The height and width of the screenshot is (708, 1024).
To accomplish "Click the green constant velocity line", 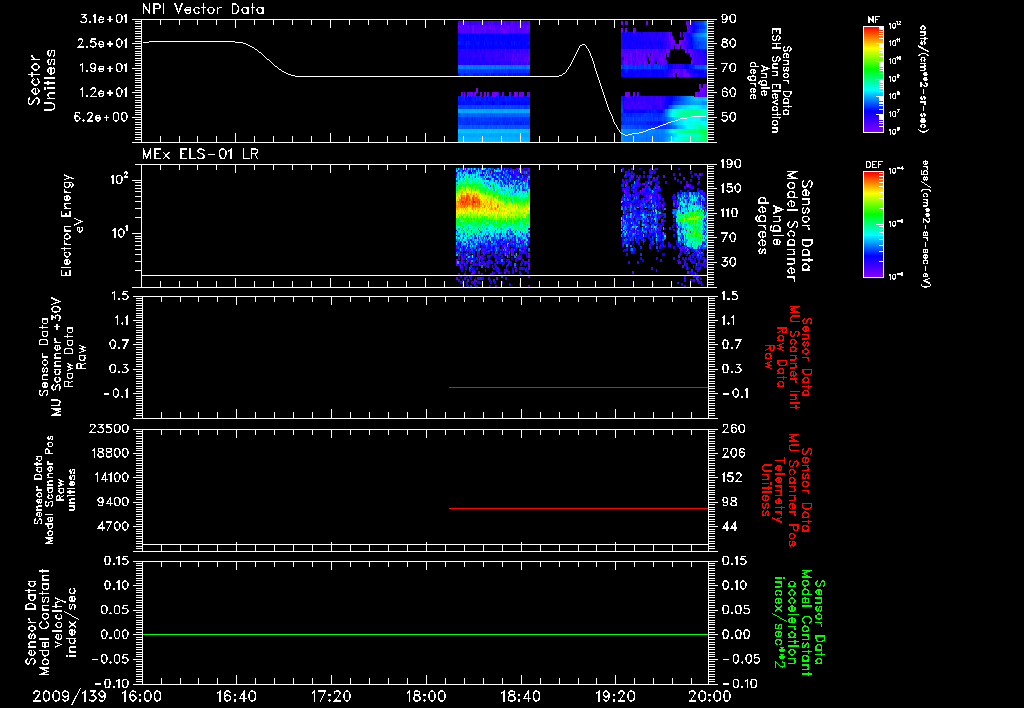I will coord(424,634).
